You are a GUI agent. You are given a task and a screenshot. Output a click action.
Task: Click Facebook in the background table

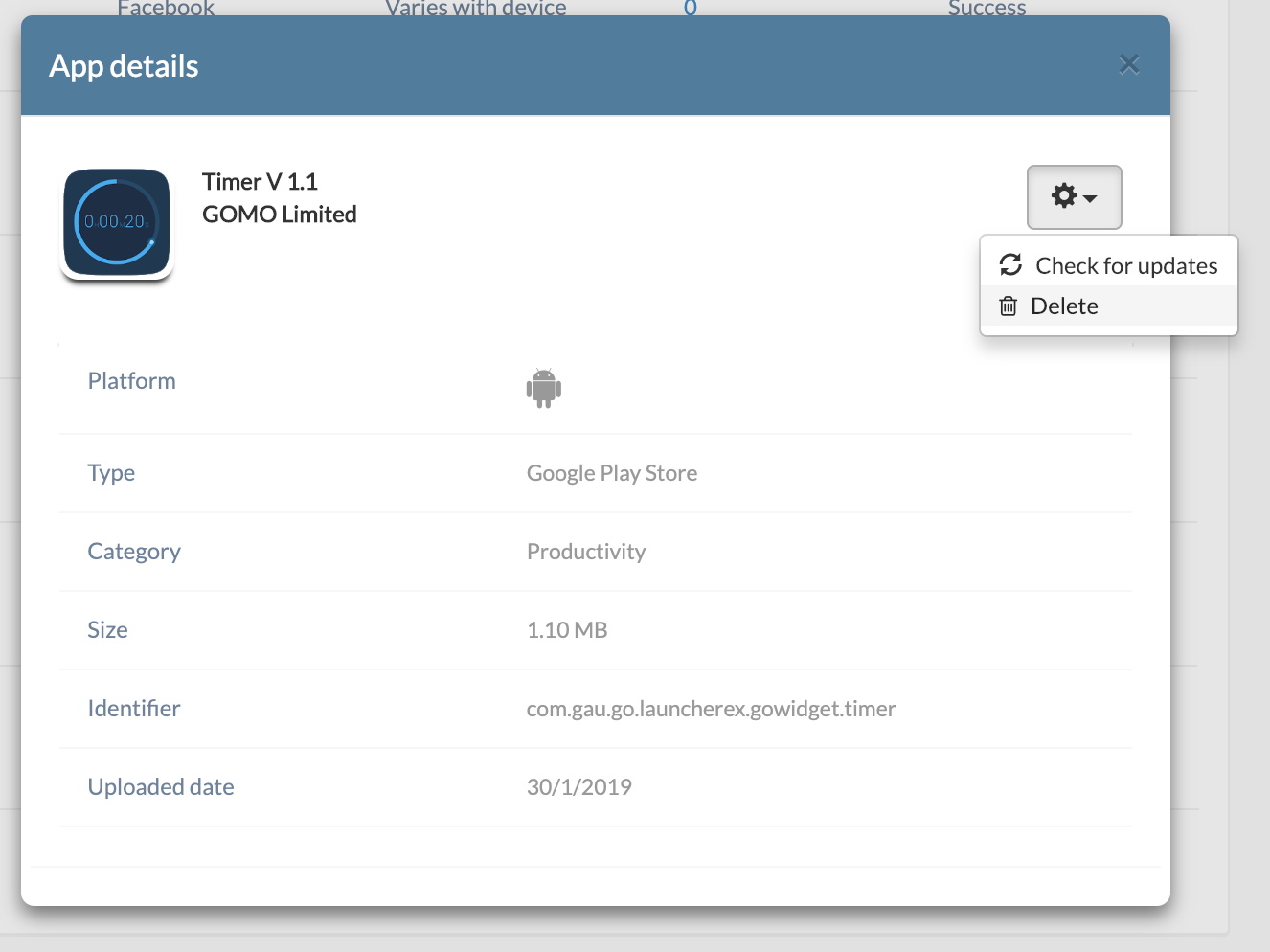click(166, 8)
